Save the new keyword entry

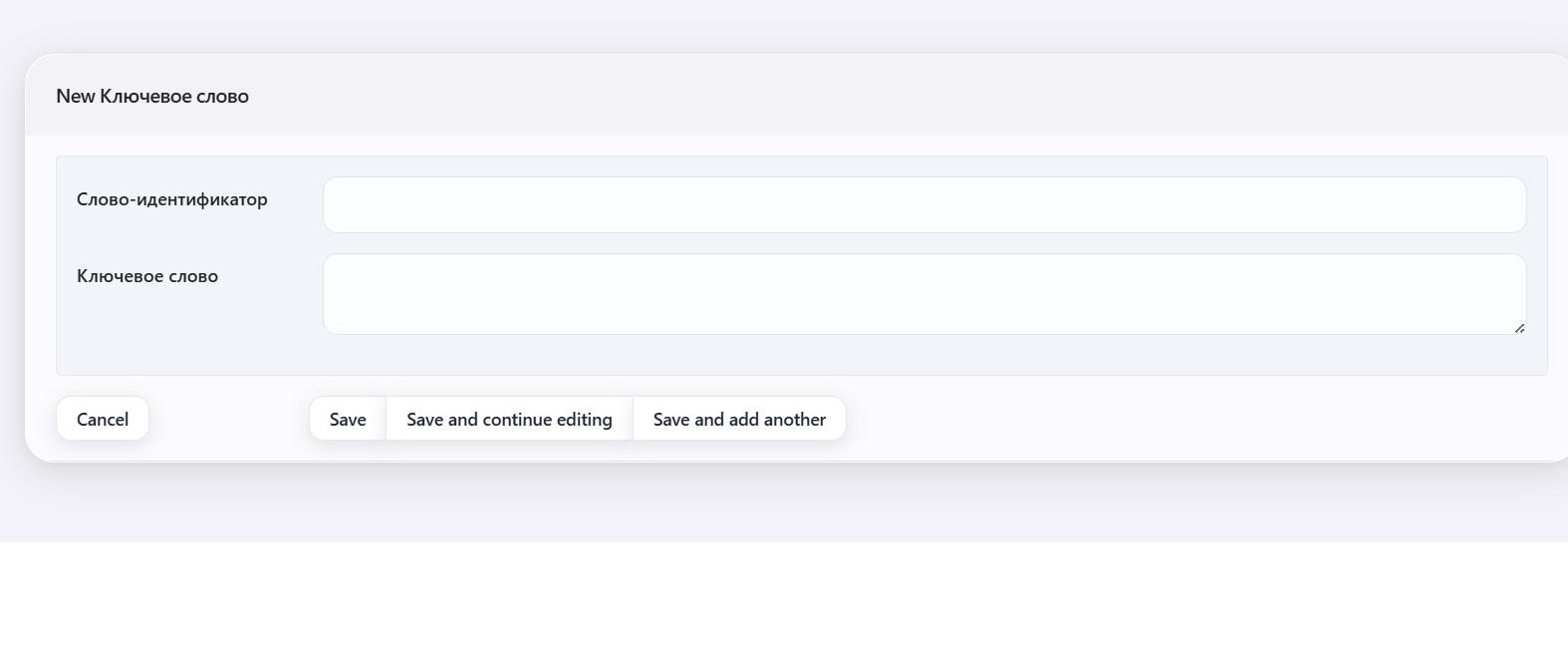click(x=348, y=419)
